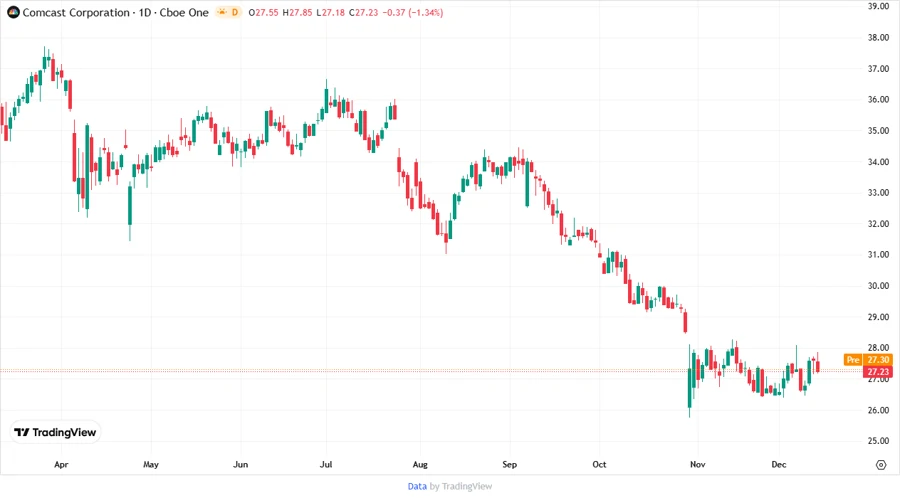
Task: Click the Comcast logo icon beside the title
Action: click(x=13, y=12)
